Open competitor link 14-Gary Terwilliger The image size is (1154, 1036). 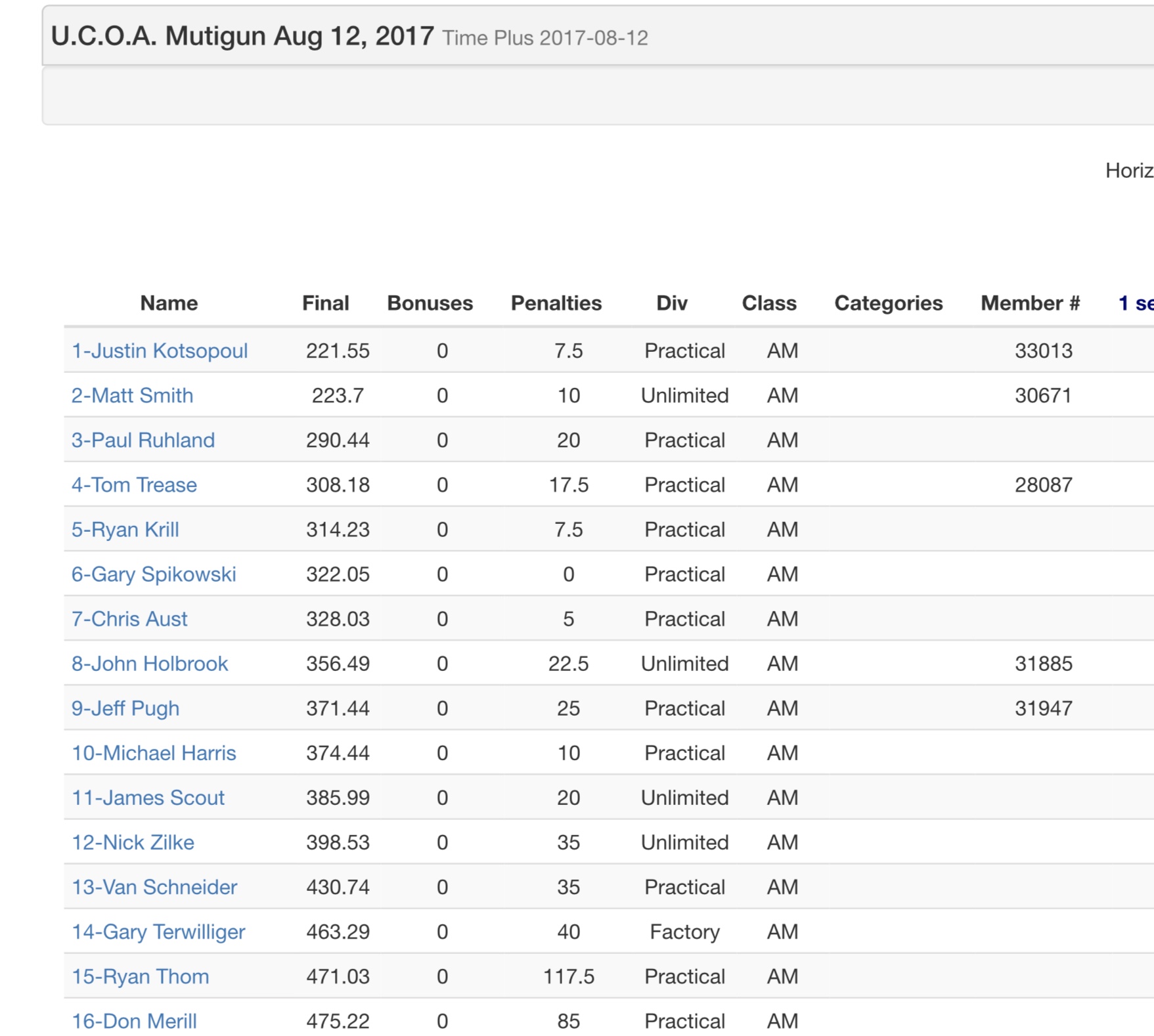[x=158, y=932]
